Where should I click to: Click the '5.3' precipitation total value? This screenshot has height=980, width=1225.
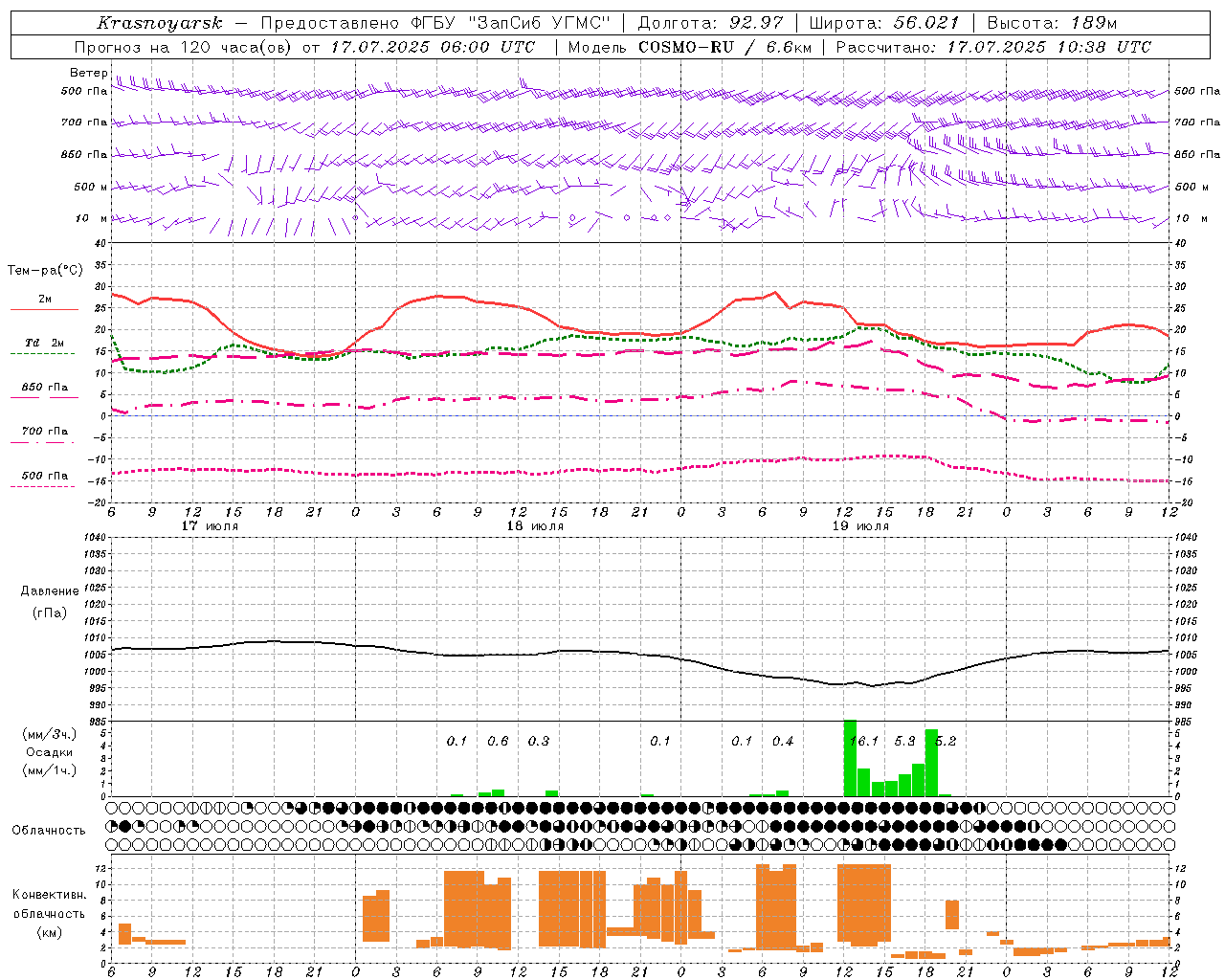click(x=904, y=741)
